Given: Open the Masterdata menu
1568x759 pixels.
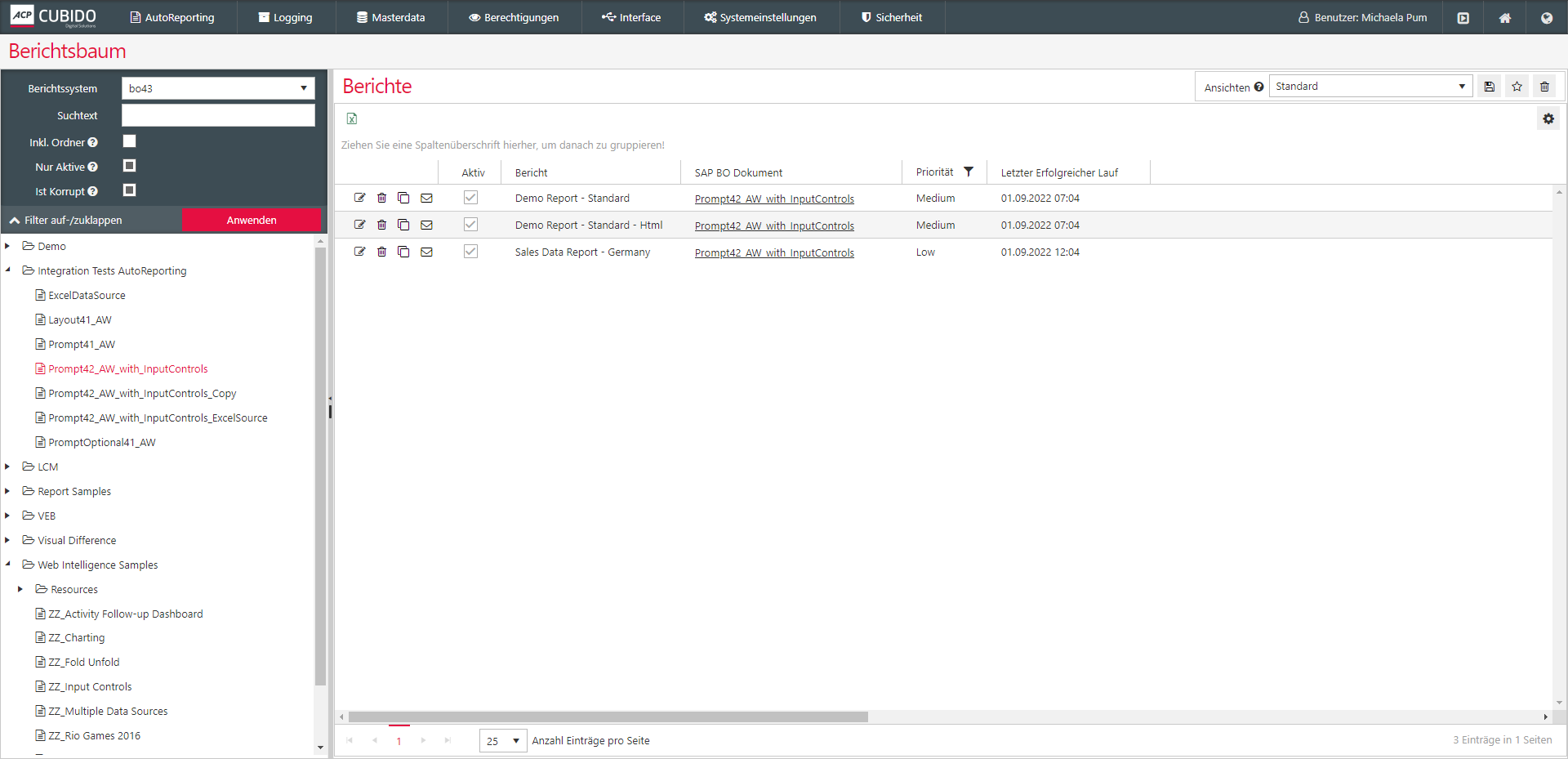Looking at the screenshot, I should [391, 17].
